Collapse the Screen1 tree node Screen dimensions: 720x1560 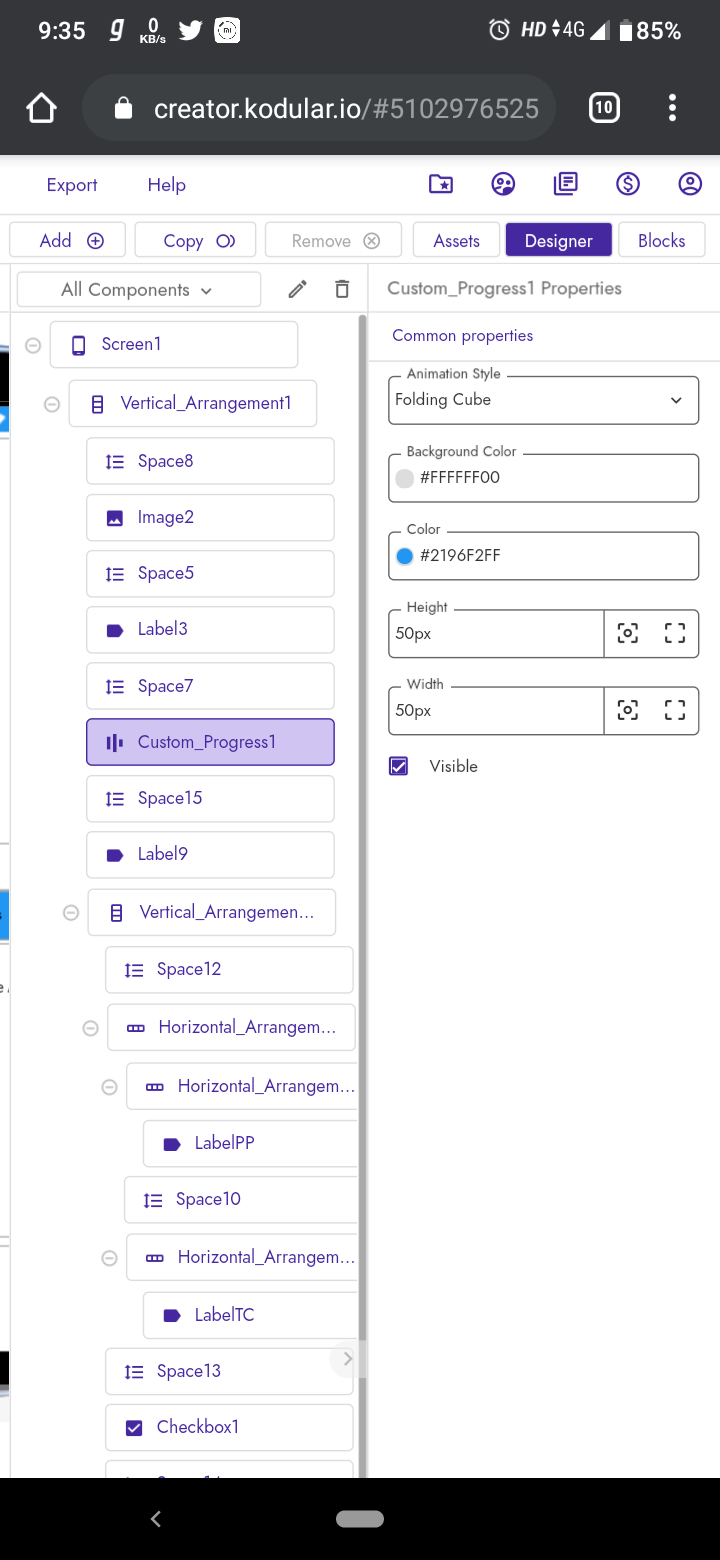pyautogui.click(x=33, y=345)
